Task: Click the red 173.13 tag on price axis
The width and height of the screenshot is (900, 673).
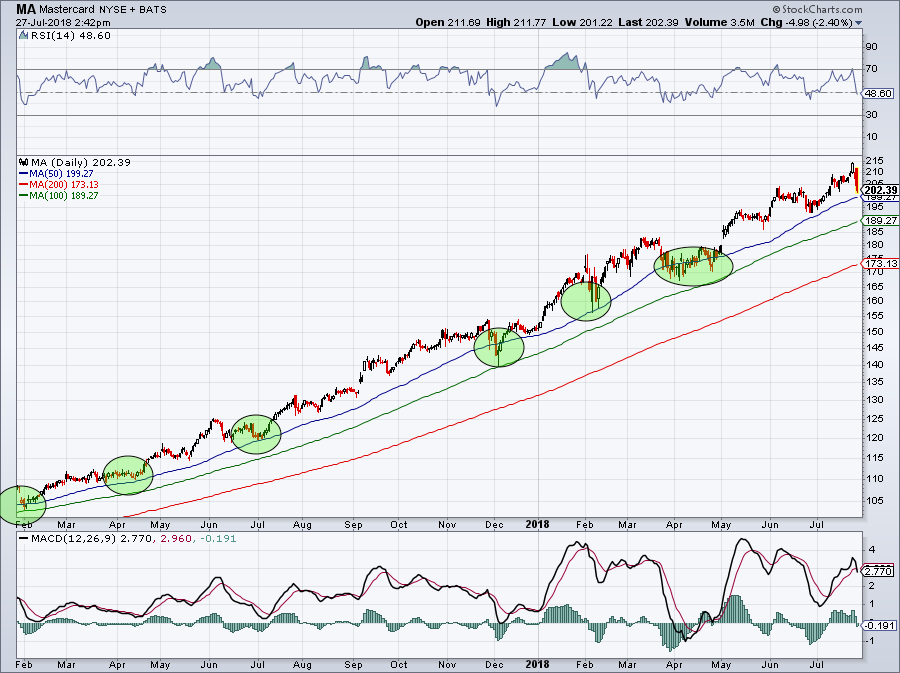Action: tap(881, 264)
